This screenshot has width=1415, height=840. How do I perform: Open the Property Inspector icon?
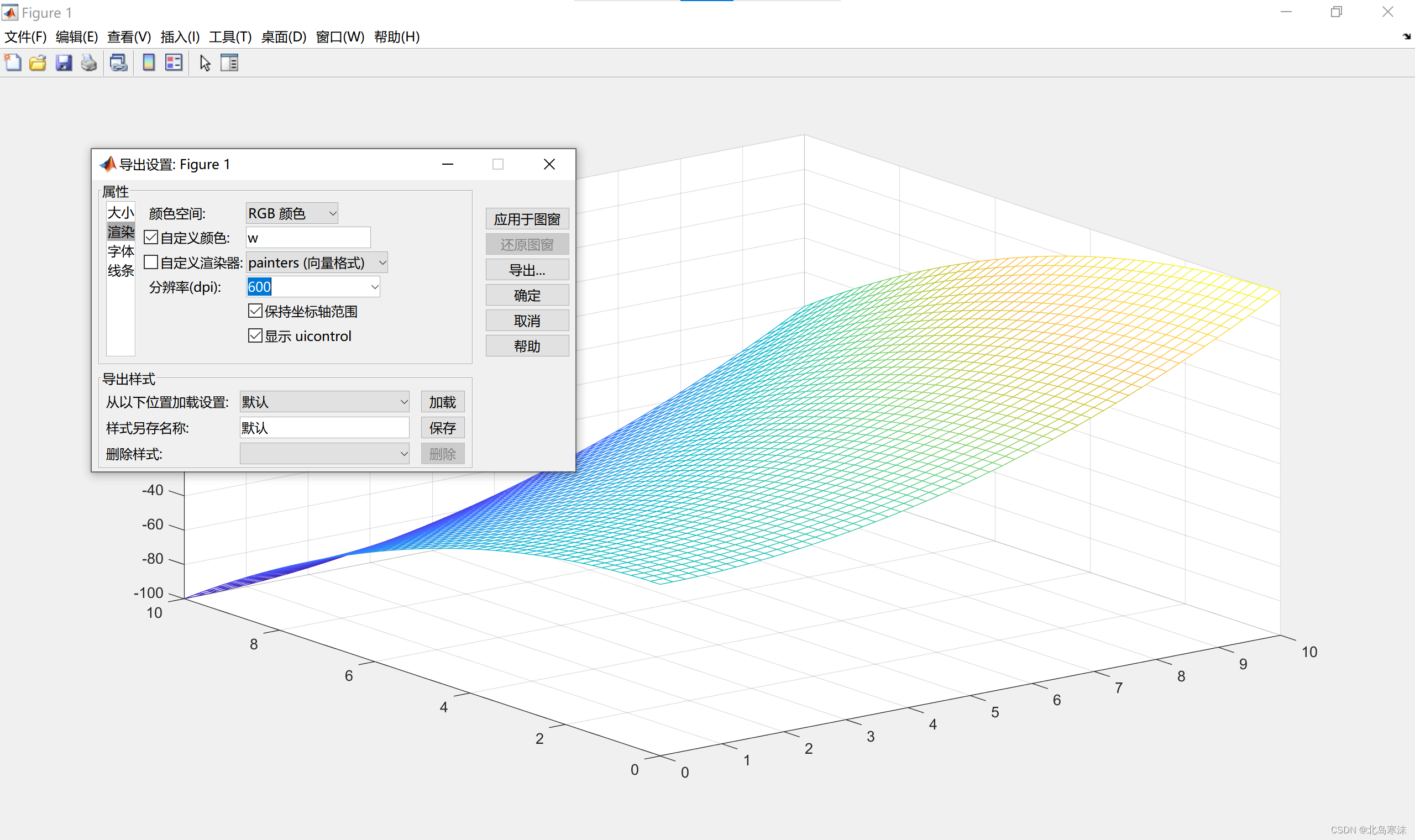229,63
